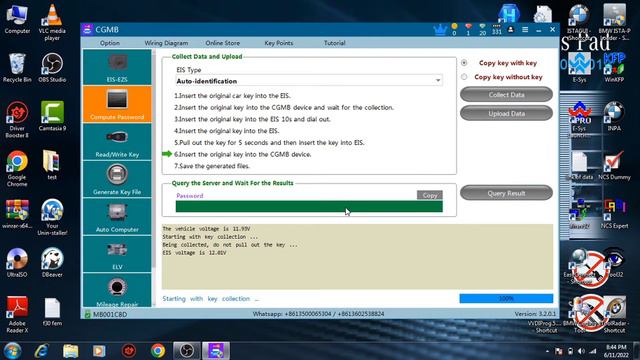Open Driver Booster 8 desktop shortcut
Image resolution: width=640 pixels, height=360 pixels.
(17, 120)
